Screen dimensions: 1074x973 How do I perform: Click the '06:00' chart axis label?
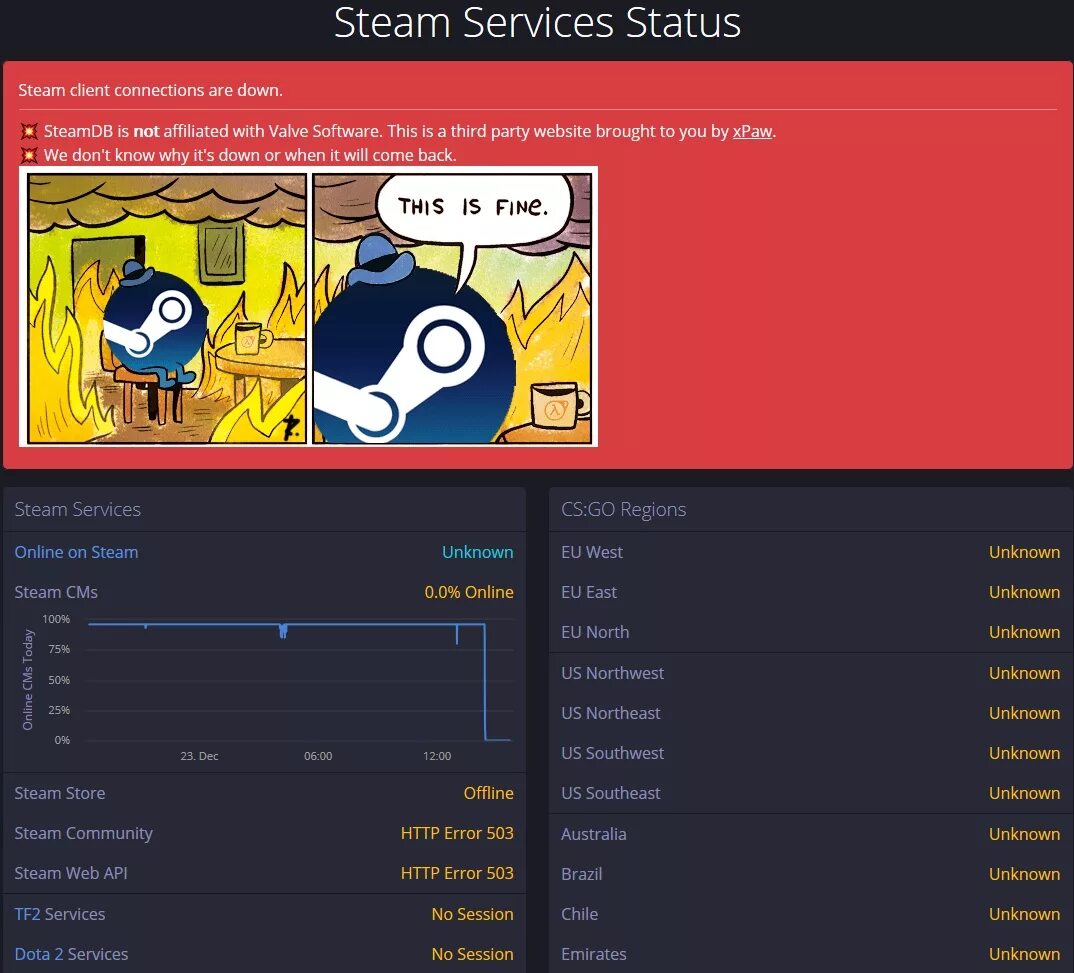click(318, 756)
